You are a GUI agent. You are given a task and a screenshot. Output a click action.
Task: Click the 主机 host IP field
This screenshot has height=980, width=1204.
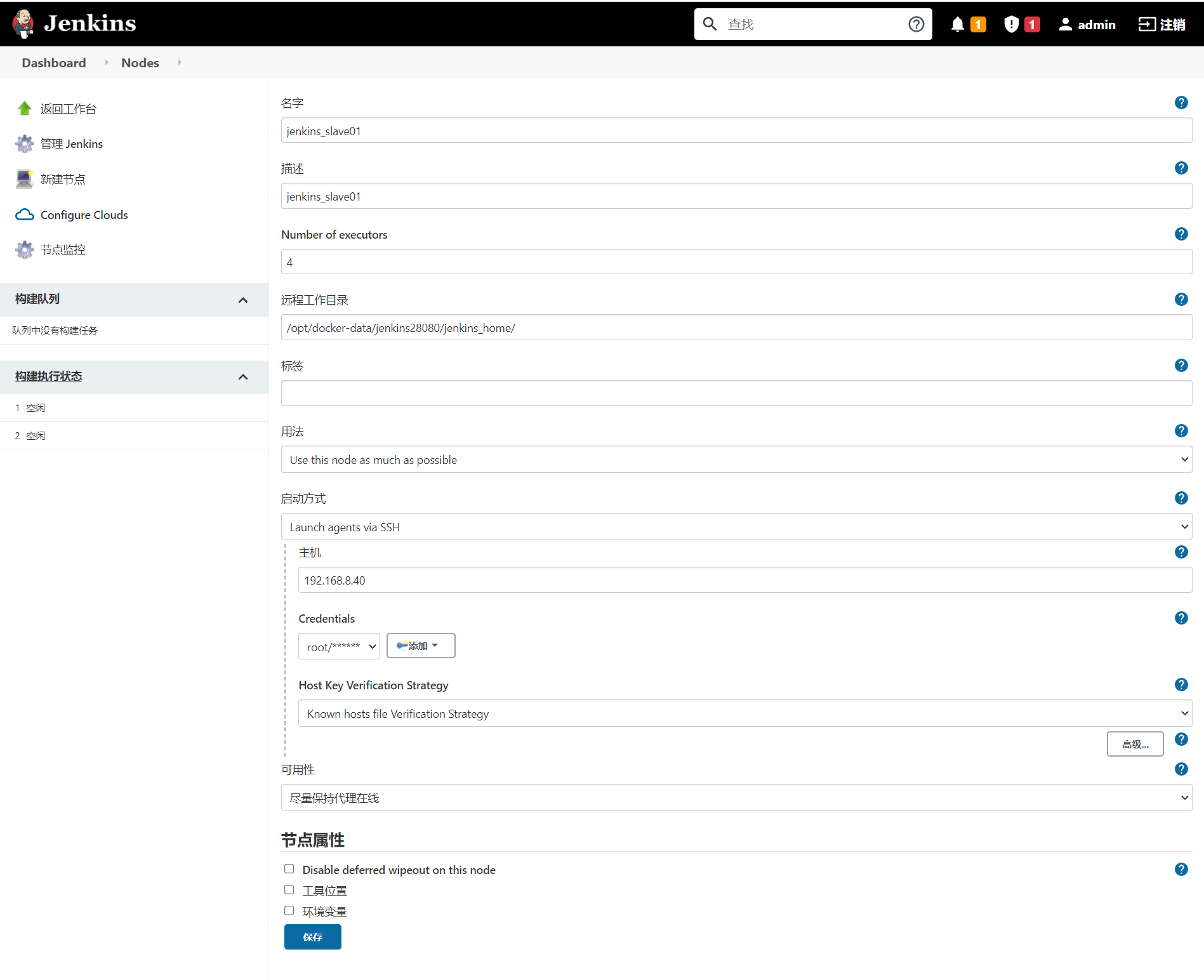pyautogui.click(x=745, y=580)
